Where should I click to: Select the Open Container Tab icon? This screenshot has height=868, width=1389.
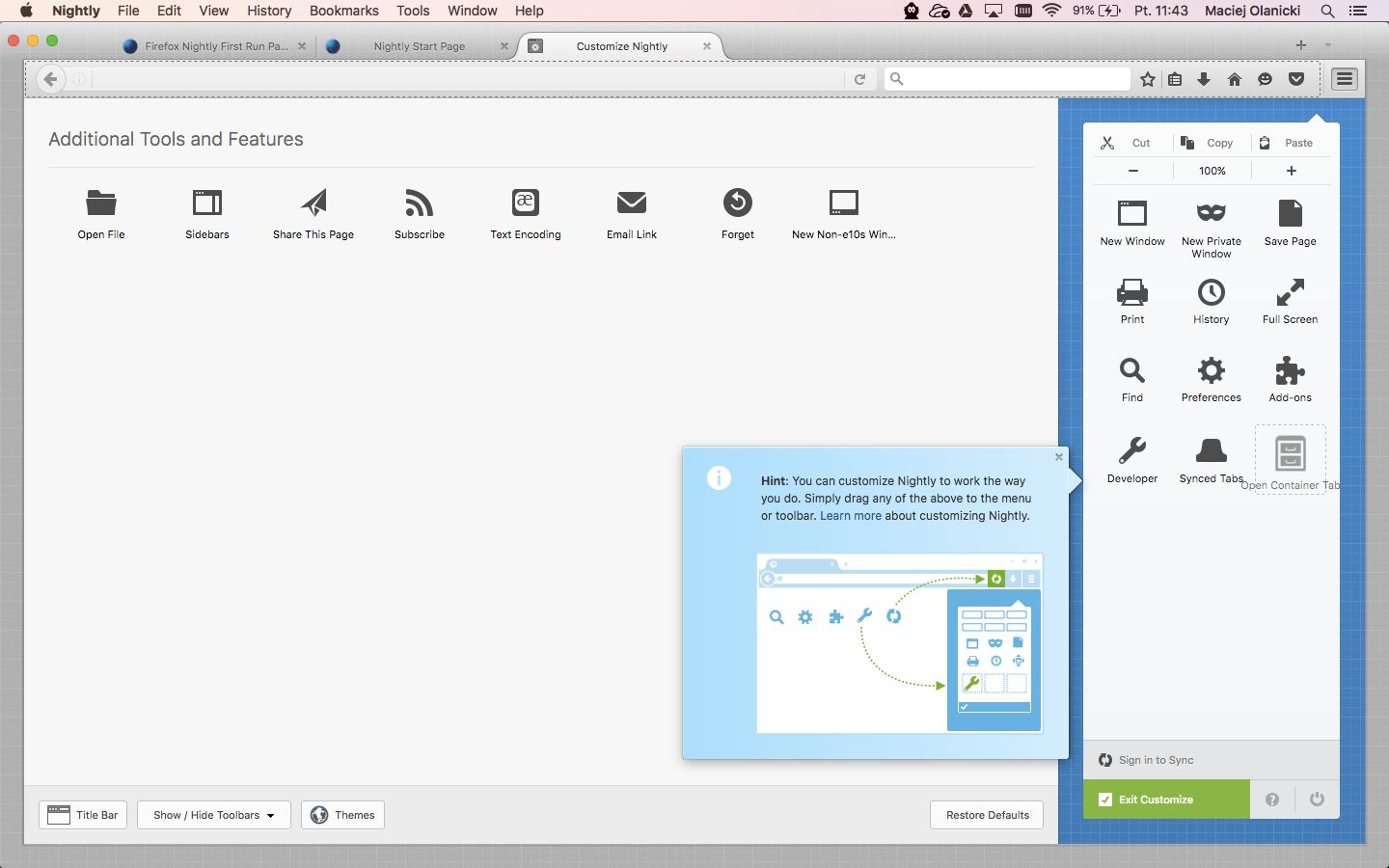1291,453
